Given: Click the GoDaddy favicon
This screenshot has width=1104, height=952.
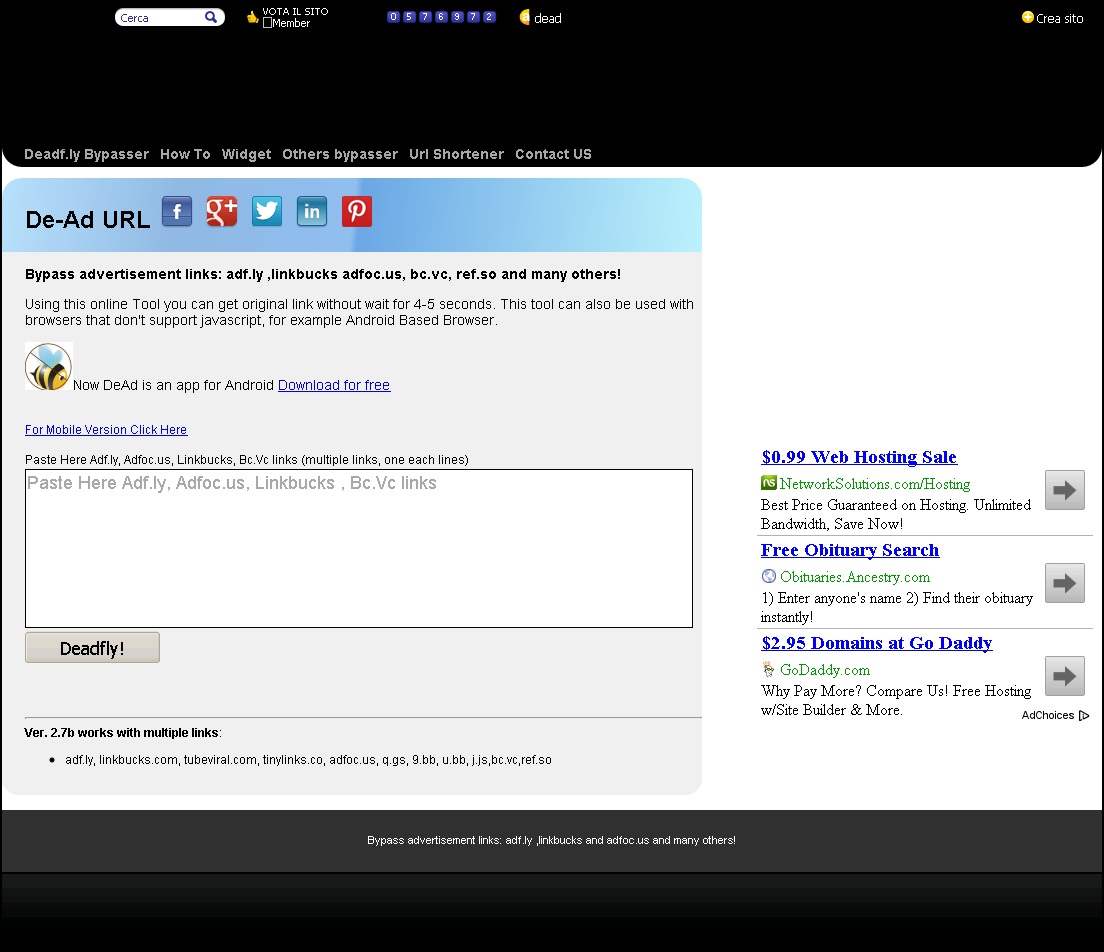Looking at the screenshot, I should [768, 669].
